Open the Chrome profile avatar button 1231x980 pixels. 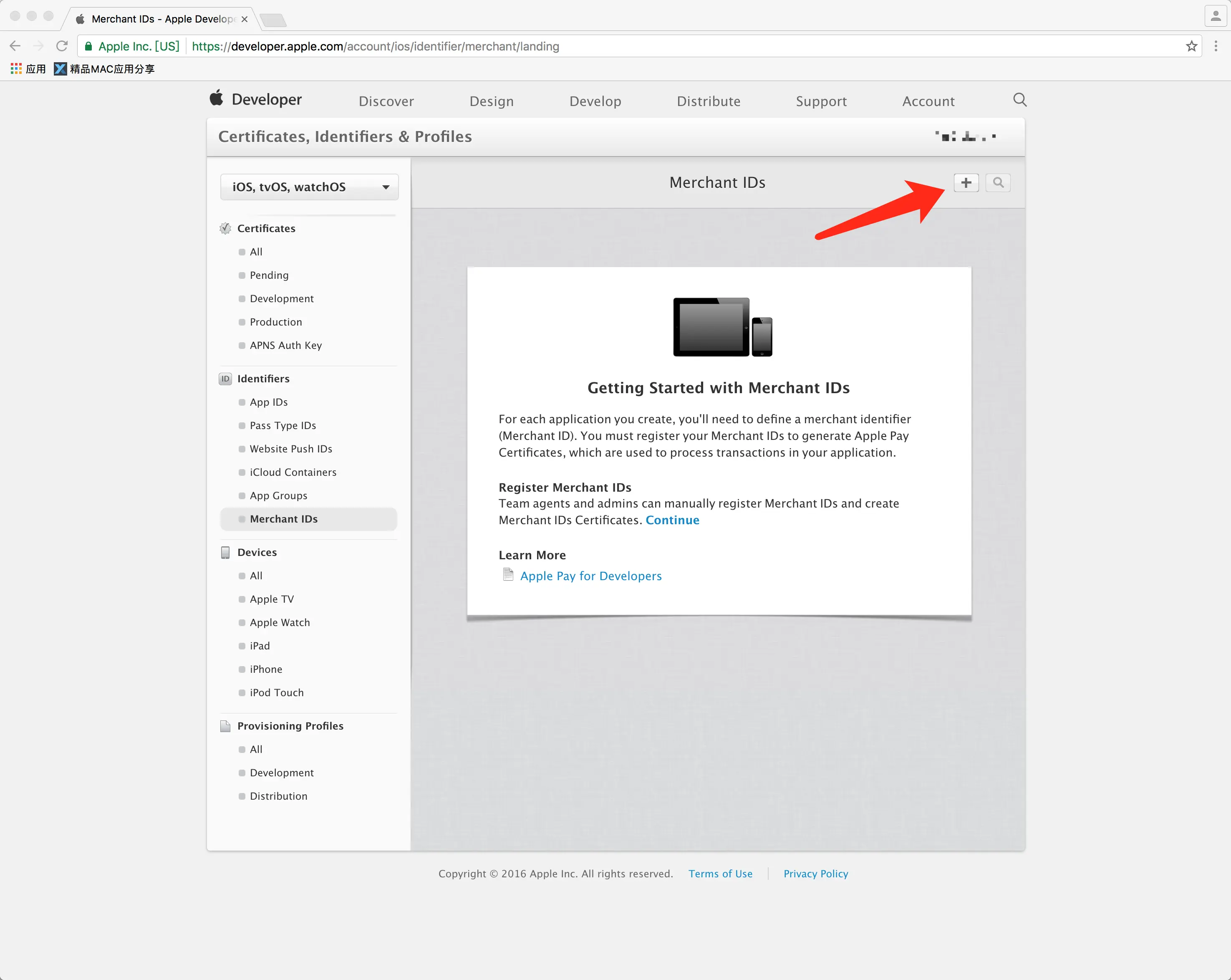[1215, 16]
